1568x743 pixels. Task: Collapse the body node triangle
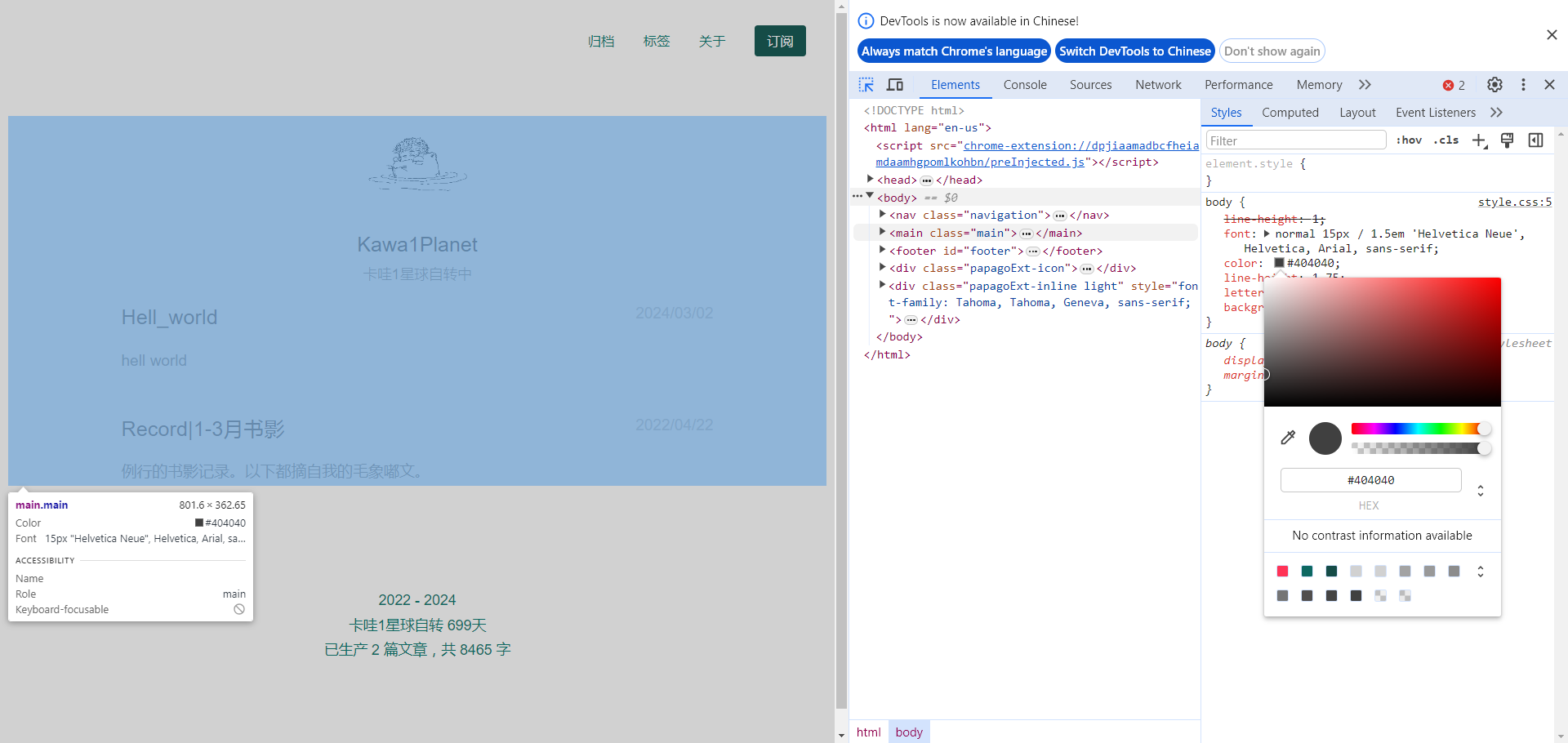point(871,196)
